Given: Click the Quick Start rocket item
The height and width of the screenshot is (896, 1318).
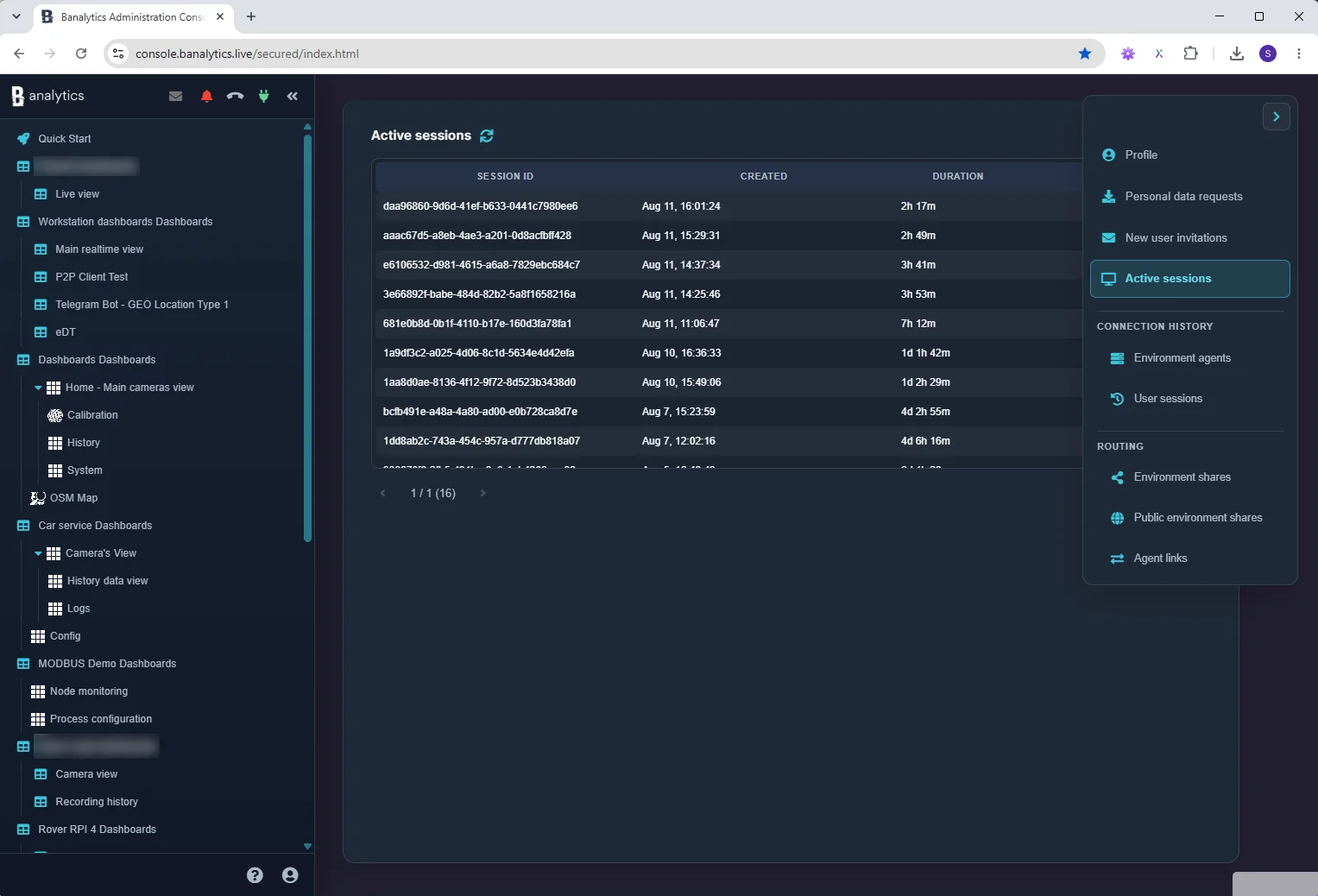Looking at the screenshot, I should click(54, 138).
